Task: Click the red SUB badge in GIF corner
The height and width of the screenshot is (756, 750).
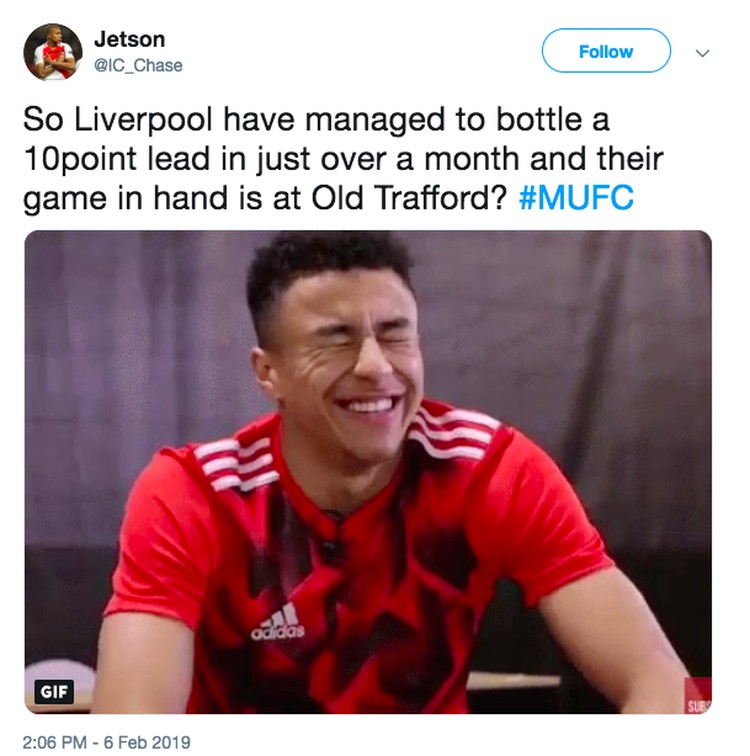Action: coord(698,696)
